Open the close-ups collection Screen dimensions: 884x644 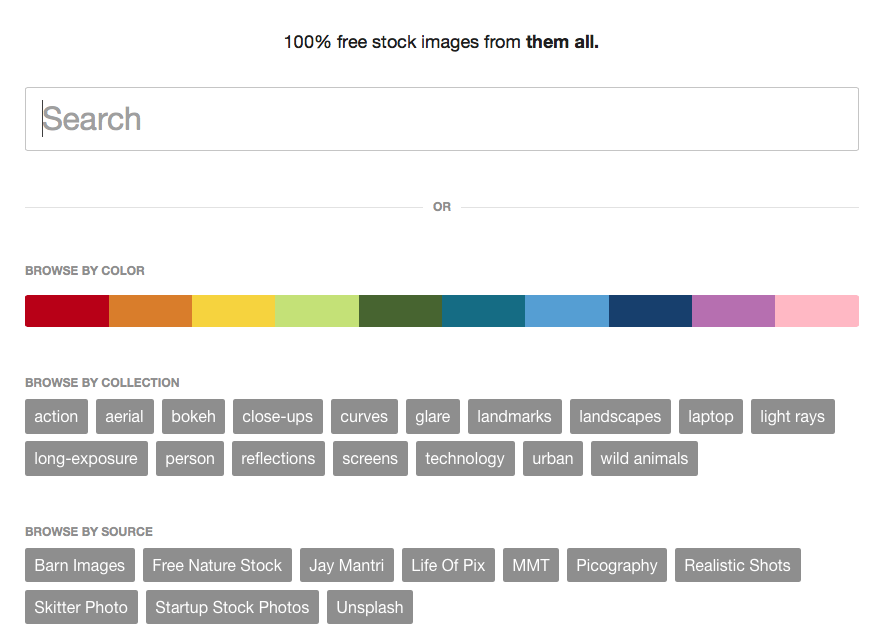(278, 417)
